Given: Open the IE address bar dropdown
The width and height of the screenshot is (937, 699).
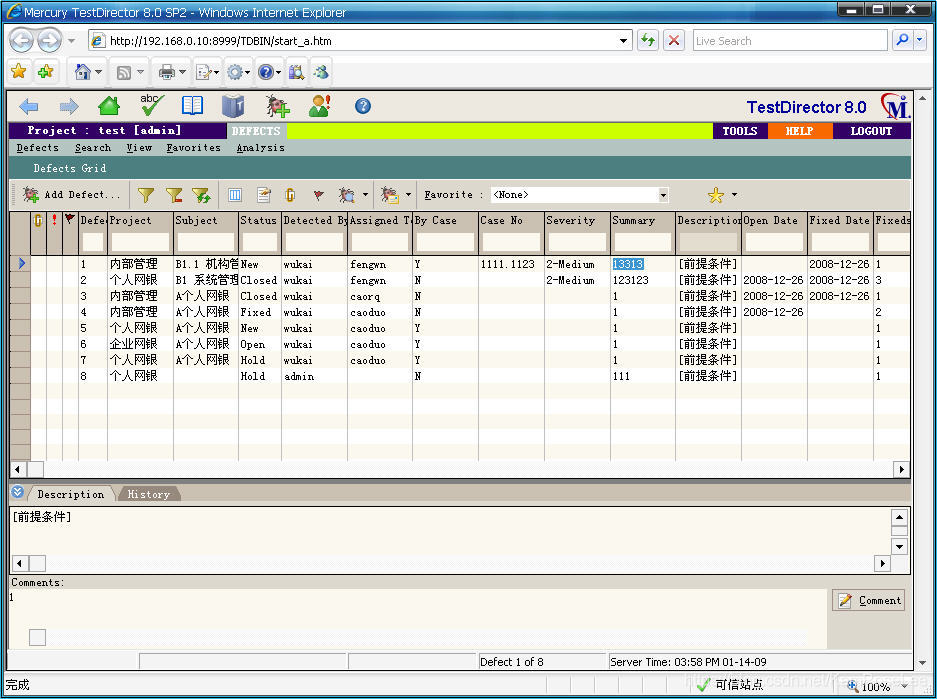Looking at the screenshot, I should coord(623,41).
